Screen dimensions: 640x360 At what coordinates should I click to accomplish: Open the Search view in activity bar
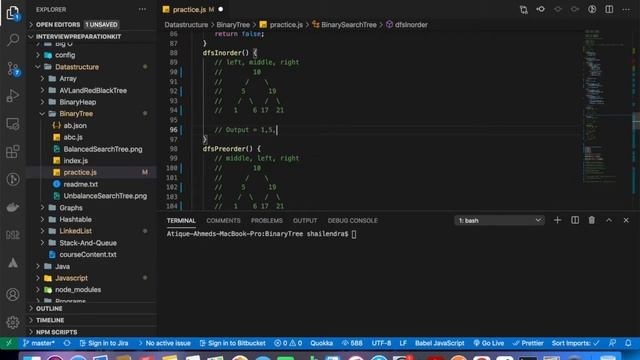tap(13, 40)
